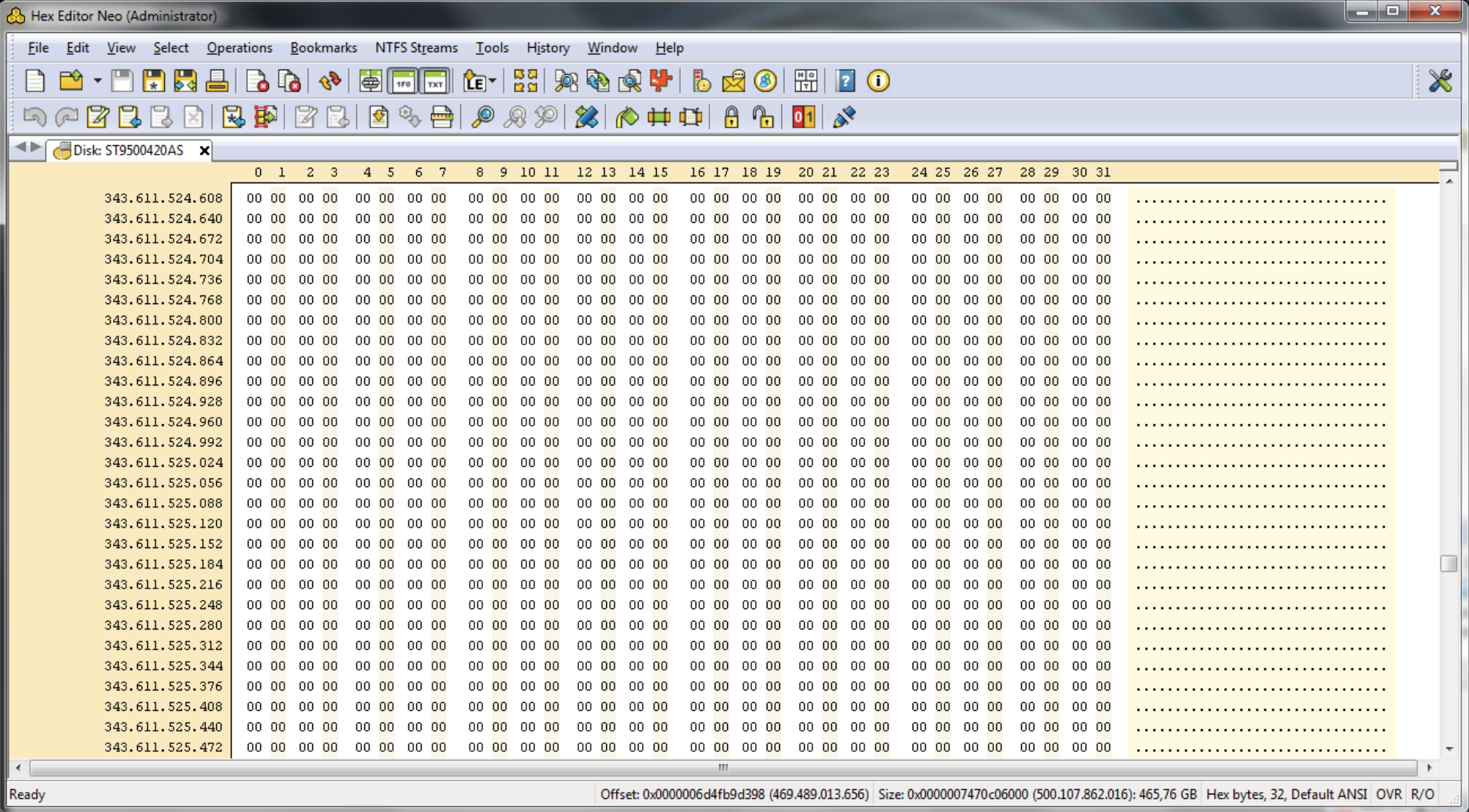Open the NTFS Streams menu
Image resolution: width=1469 pixels, height=812 pixels.
pyautogui.click(x=416, y=48)
